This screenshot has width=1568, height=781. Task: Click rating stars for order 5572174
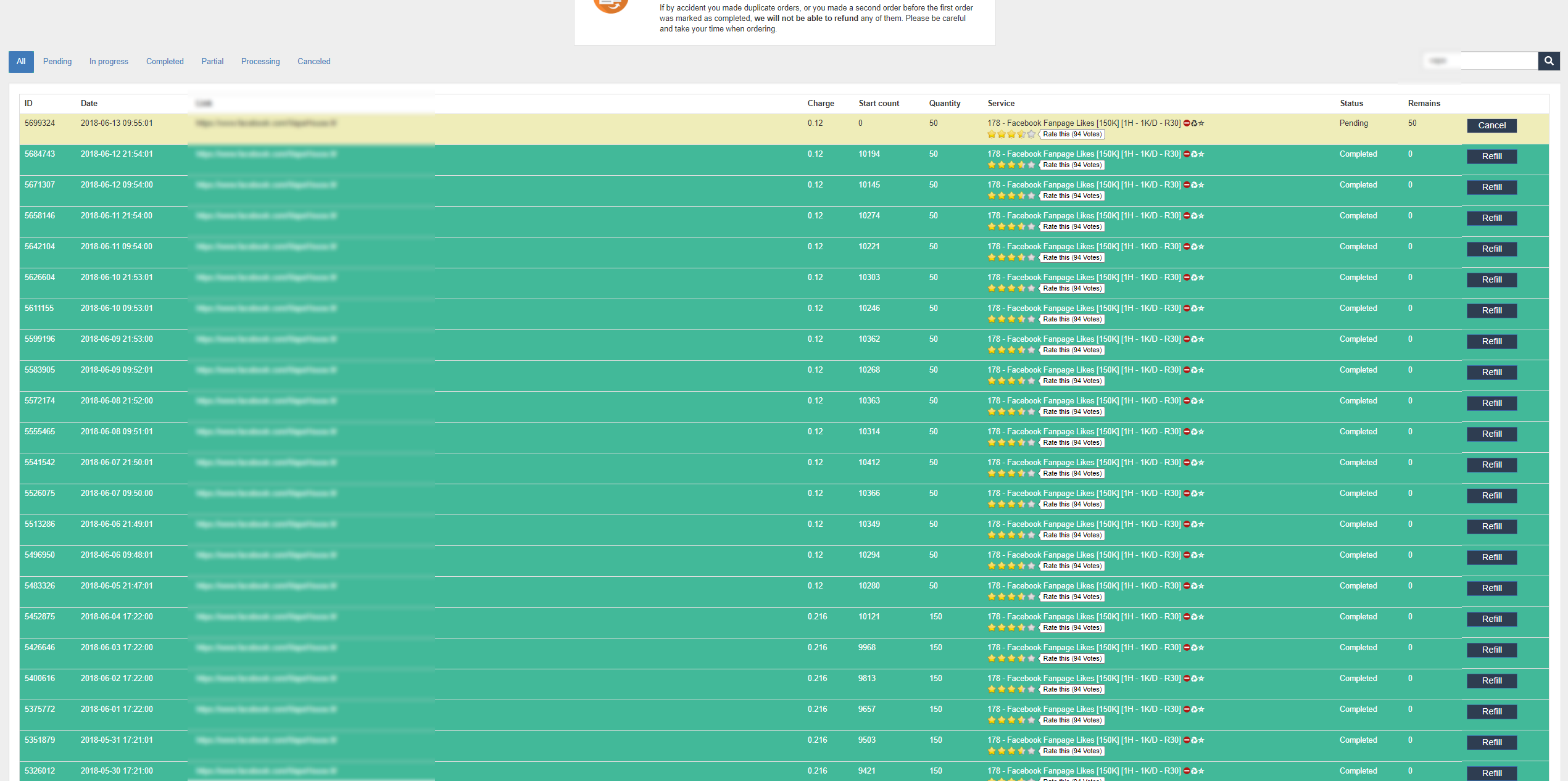1011,411
